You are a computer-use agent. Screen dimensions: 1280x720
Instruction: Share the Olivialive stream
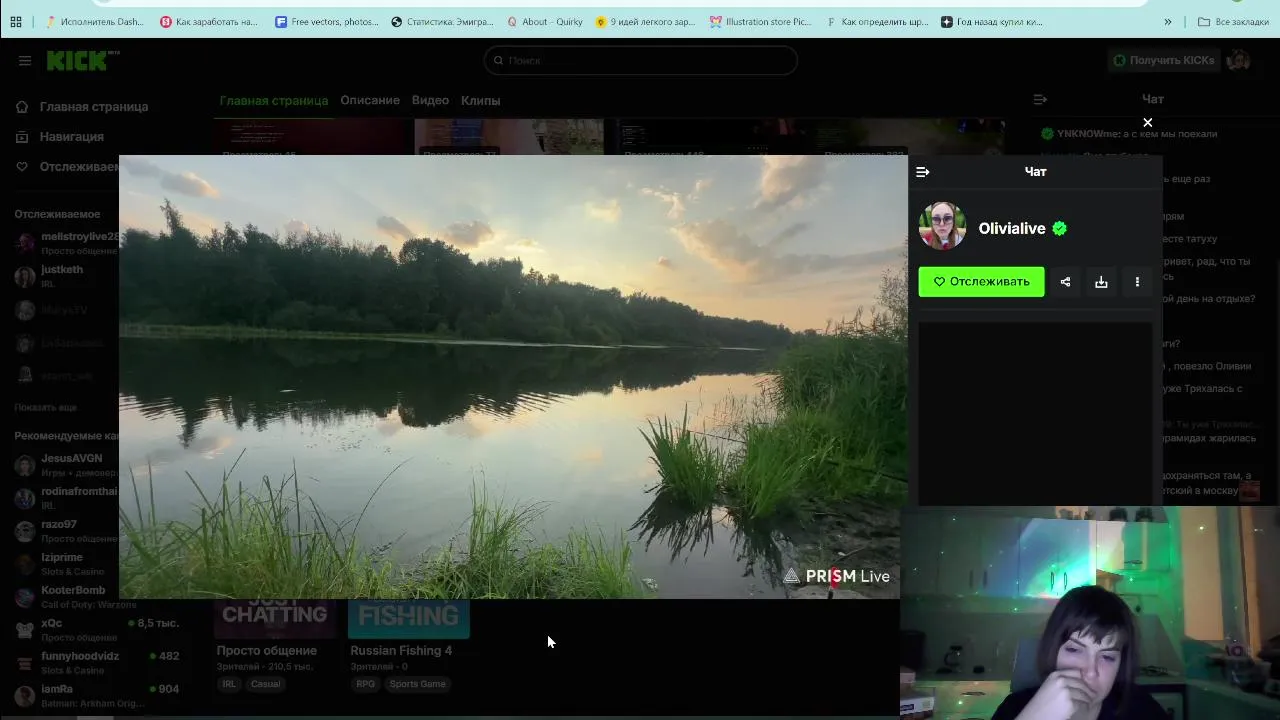tap(1065, 282)
